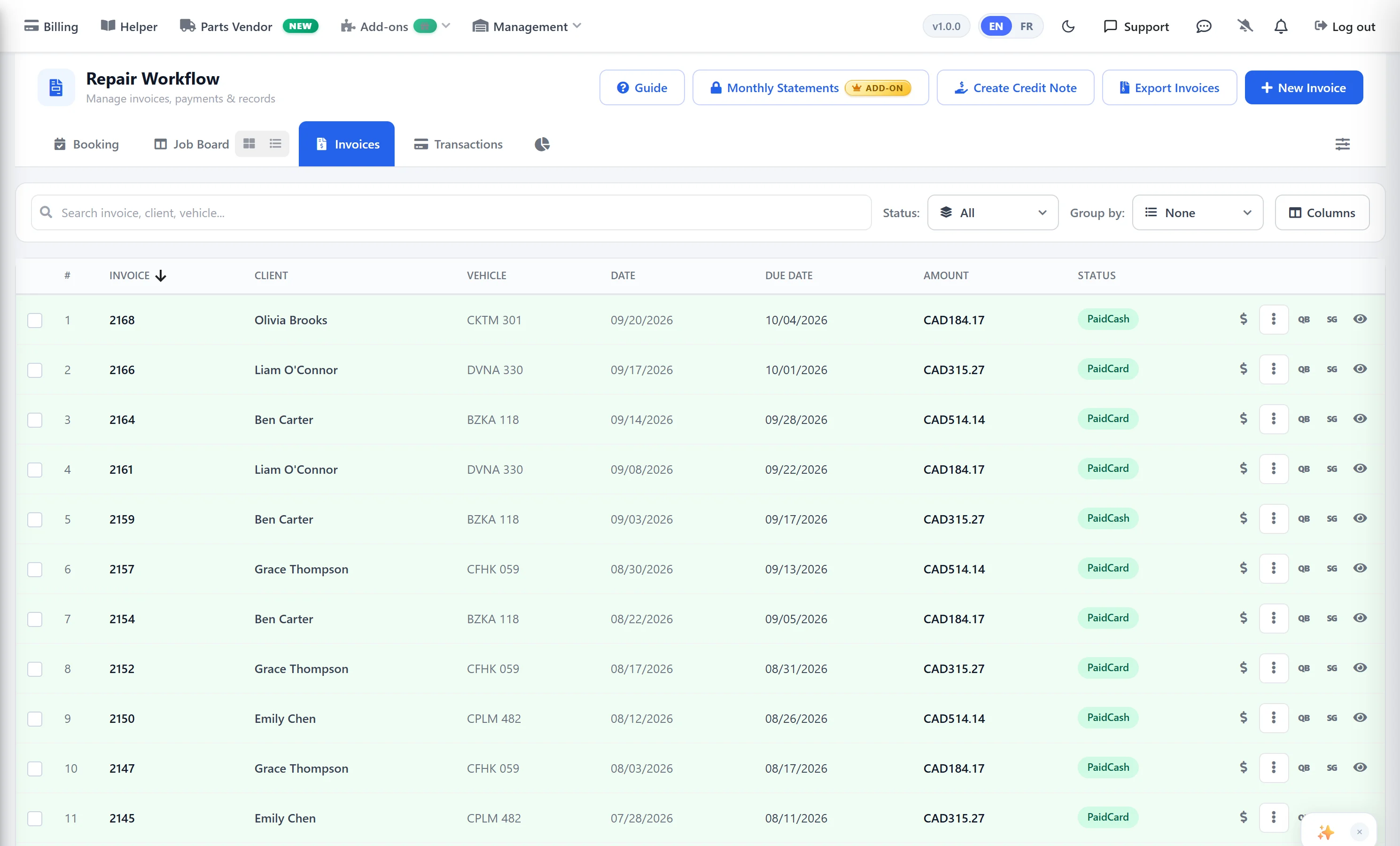Click SG icon for invoice 2152
Screen dimensions: 1400x846
click(x=1332, y=669)
